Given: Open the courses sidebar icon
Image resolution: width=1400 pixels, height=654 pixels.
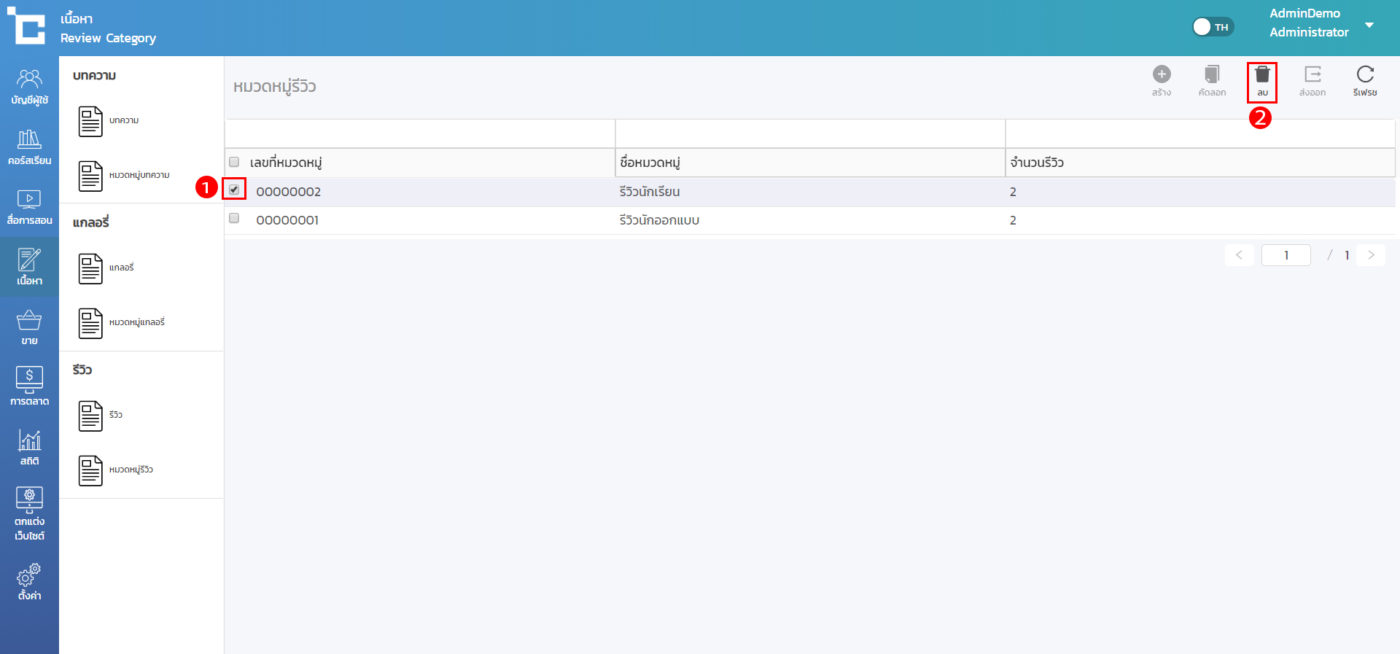Looking at the screenshot, I should 29,146.
